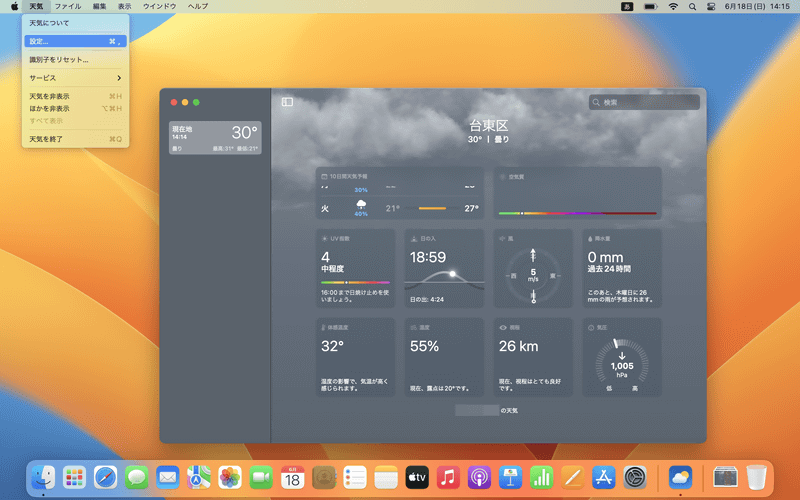This screenshot has height=500, width=800.
Task: Open Numbers from the Dock
Action: point(541,478)
